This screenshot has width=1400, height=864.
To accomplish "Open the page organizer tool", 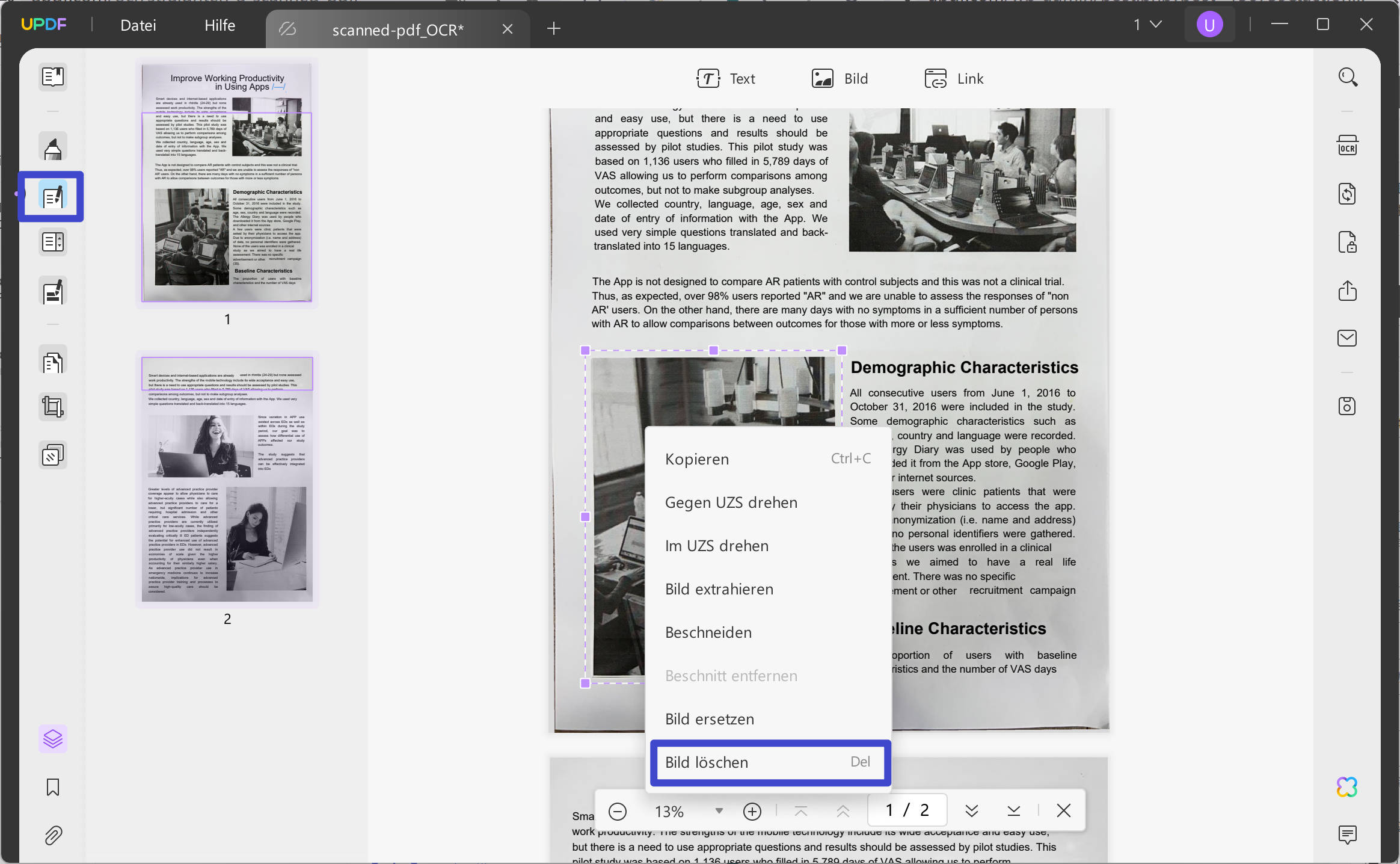I will (x=53, y=242).
